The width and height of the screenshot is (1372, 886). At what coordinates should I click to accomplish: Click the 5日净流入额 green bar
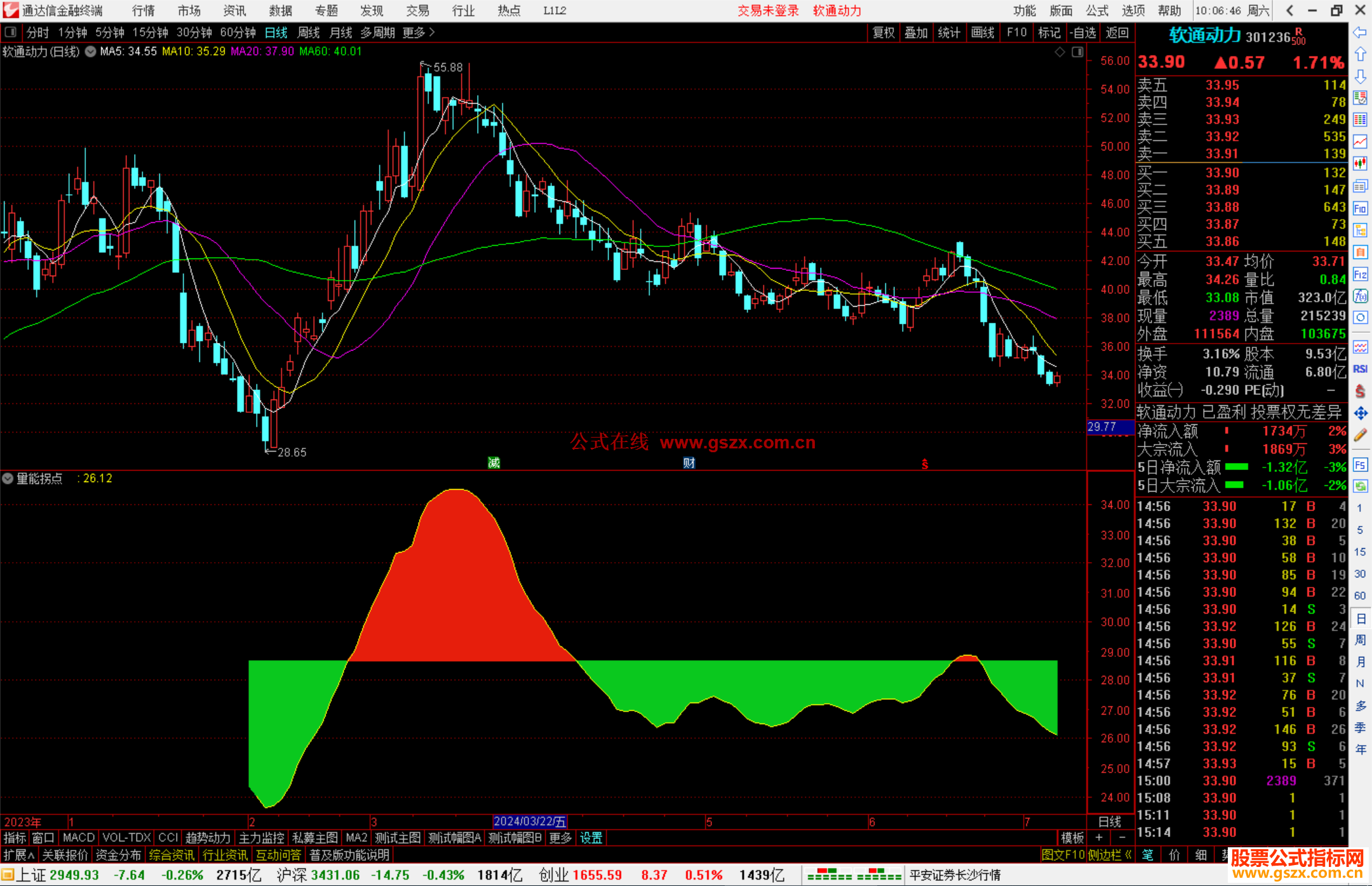[x=1236, y=467]
